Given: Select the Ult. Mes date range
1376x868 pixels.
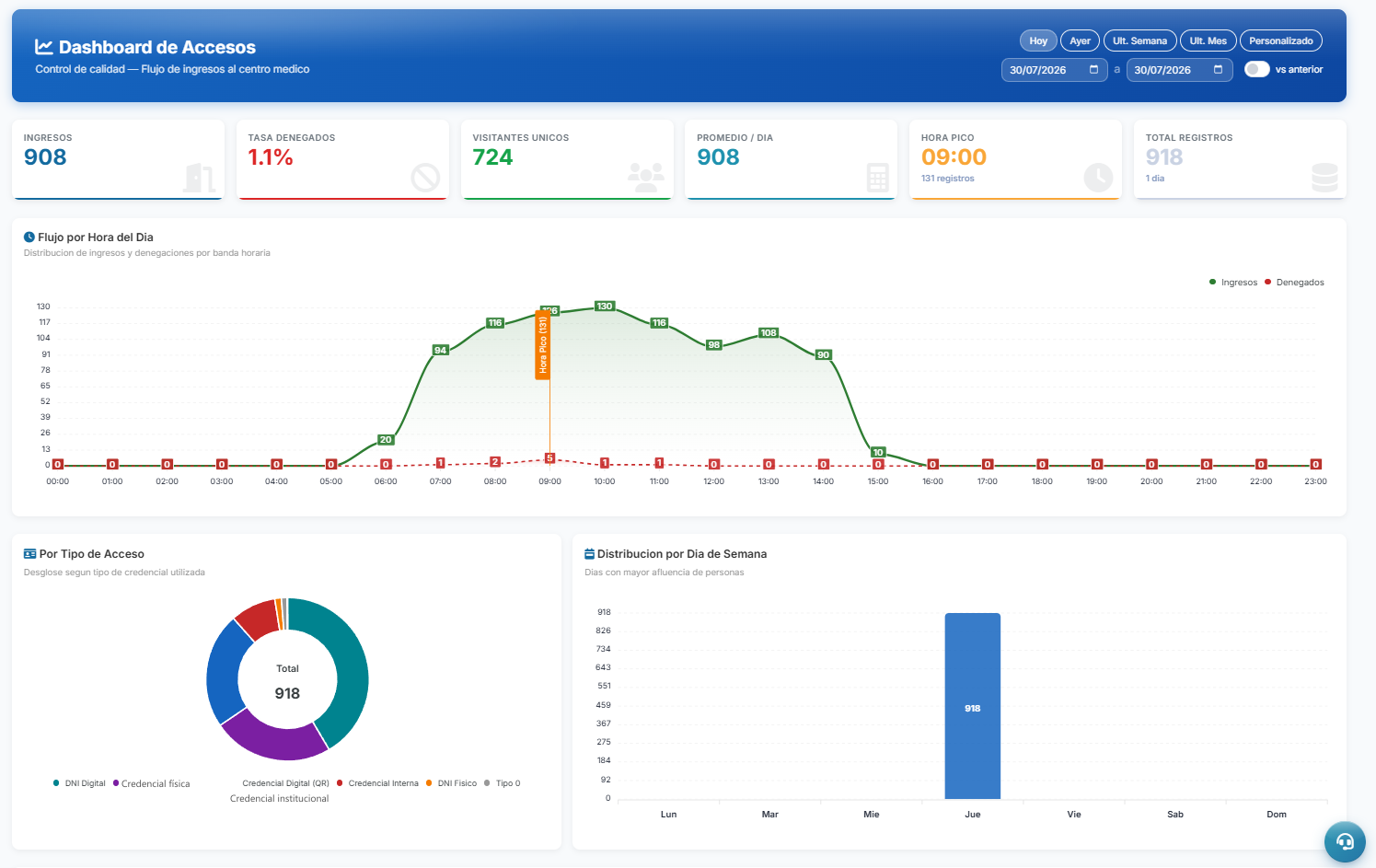Looking at the screenshot, I should 1208,41.
